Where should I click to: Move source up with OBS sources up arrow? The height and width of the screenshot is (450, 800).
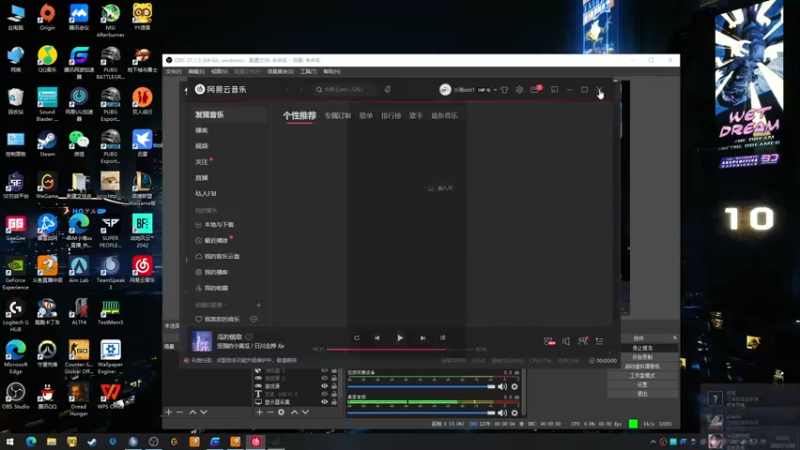pos(294,412)
